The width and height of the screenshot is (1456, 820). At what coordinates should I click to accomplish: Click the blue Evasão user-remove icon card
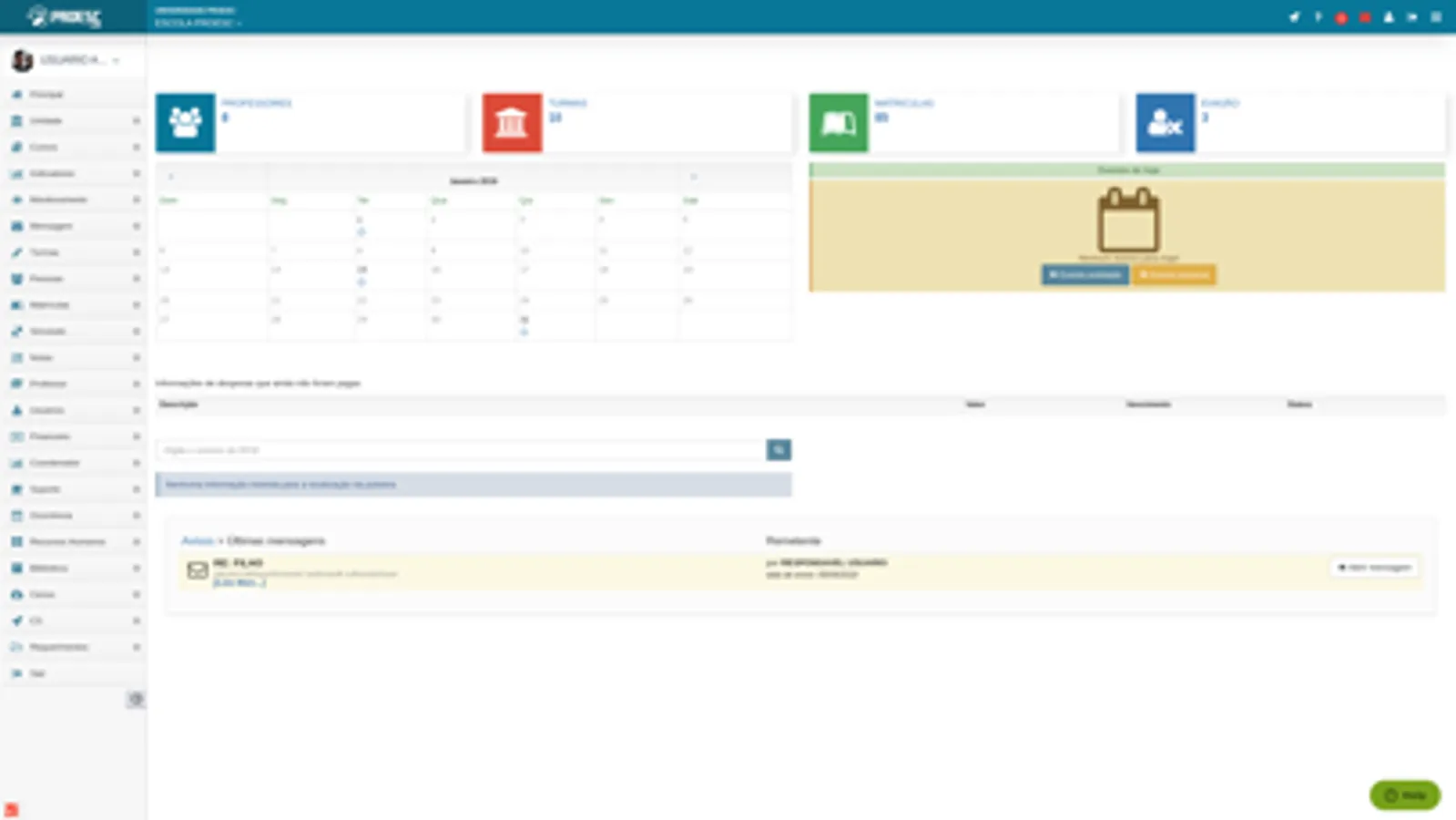pos(1166,122)
